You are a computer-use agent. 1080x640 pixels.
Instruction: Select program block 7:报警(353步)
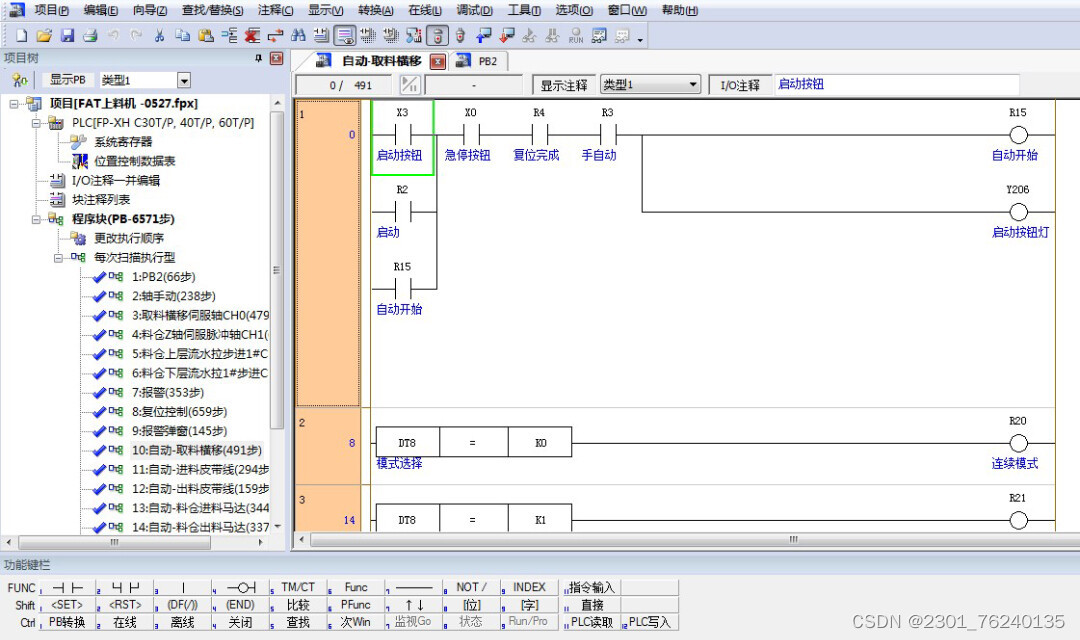[167, 393]
